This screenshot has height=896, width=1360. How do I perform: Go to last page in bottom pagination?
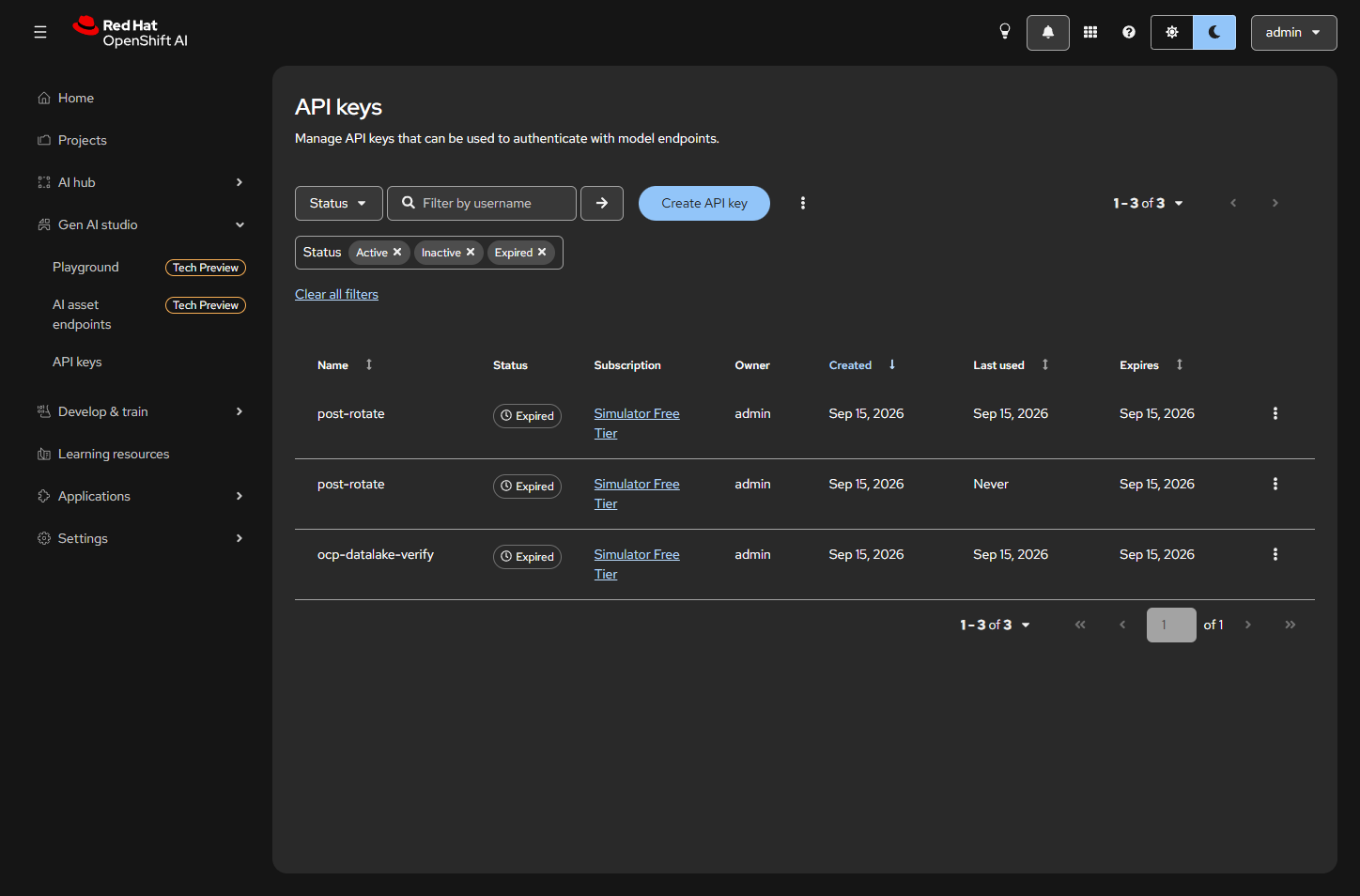tap(1290, 625)
